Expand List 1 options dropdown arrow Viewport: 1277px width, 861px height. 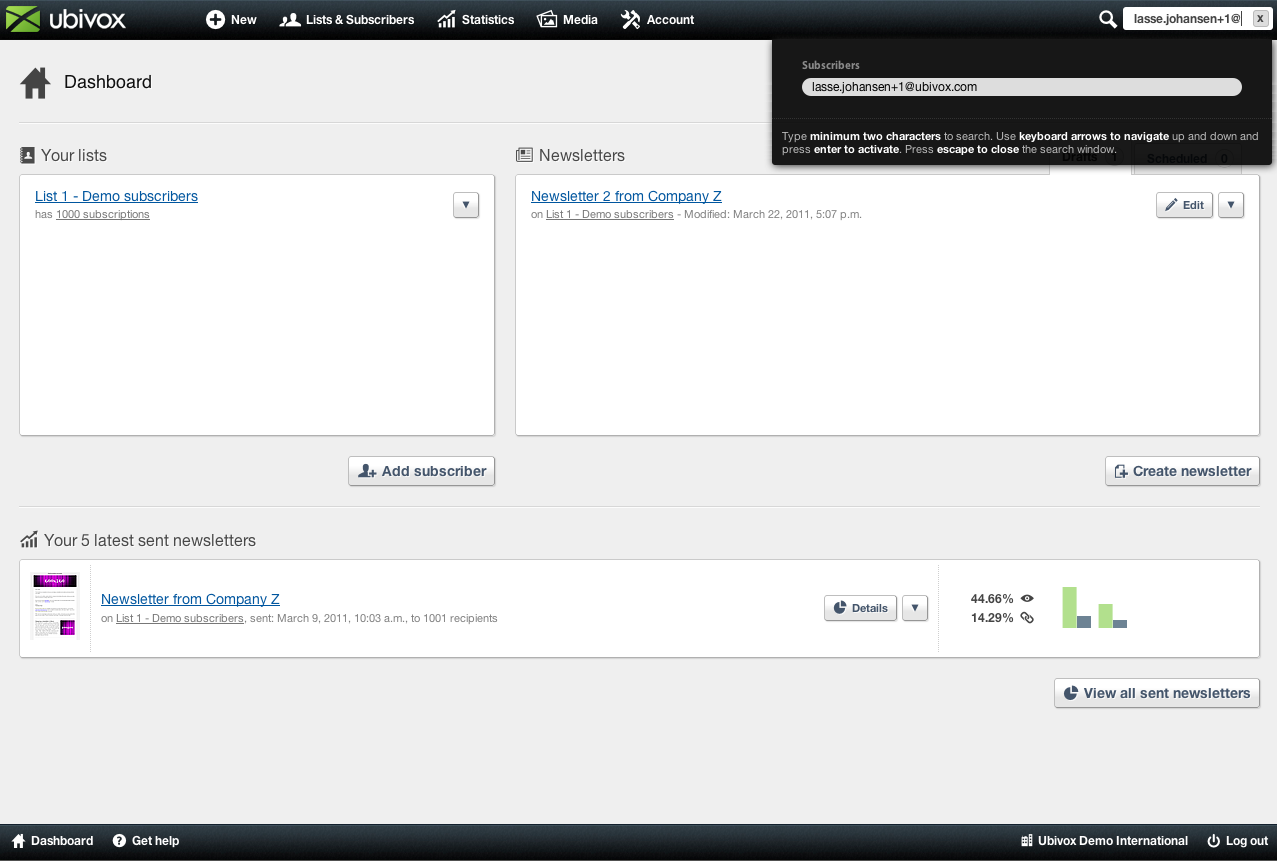click(466, 205)
